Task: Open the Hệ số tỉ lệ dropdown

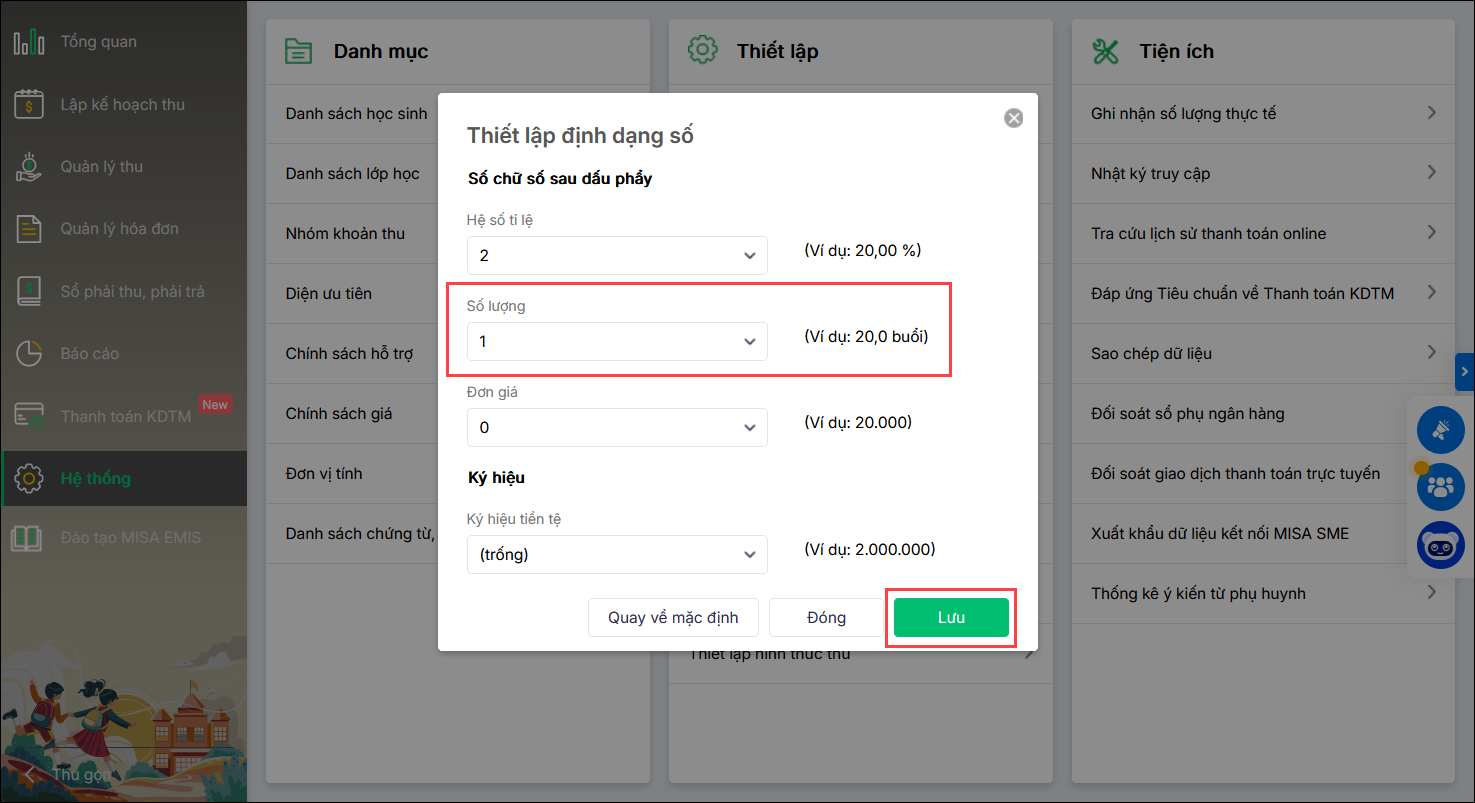Action: [617, 255]
